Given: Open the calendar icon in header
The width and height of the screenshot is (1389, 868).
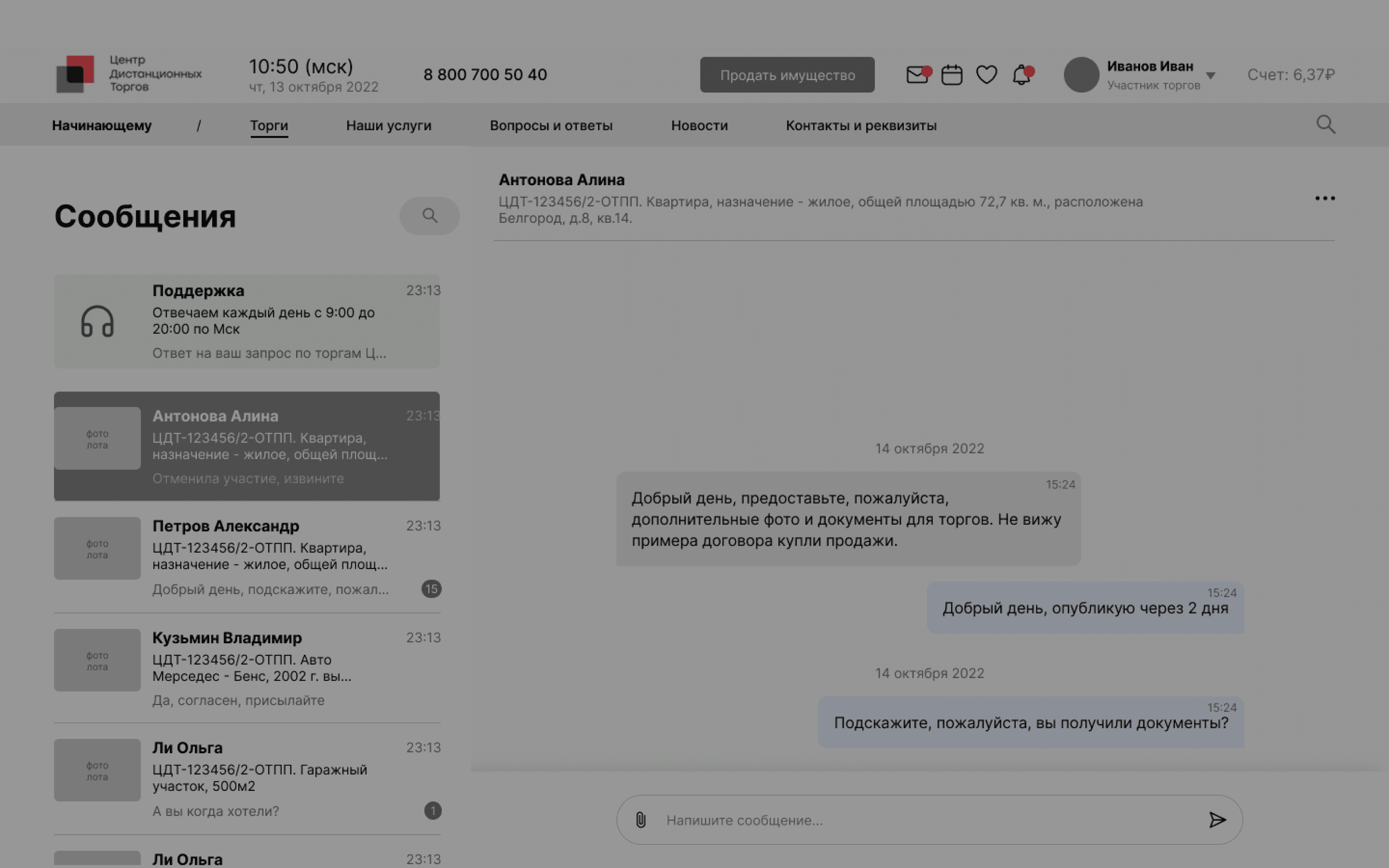Looking at the screenshot, I should point(951,75).
